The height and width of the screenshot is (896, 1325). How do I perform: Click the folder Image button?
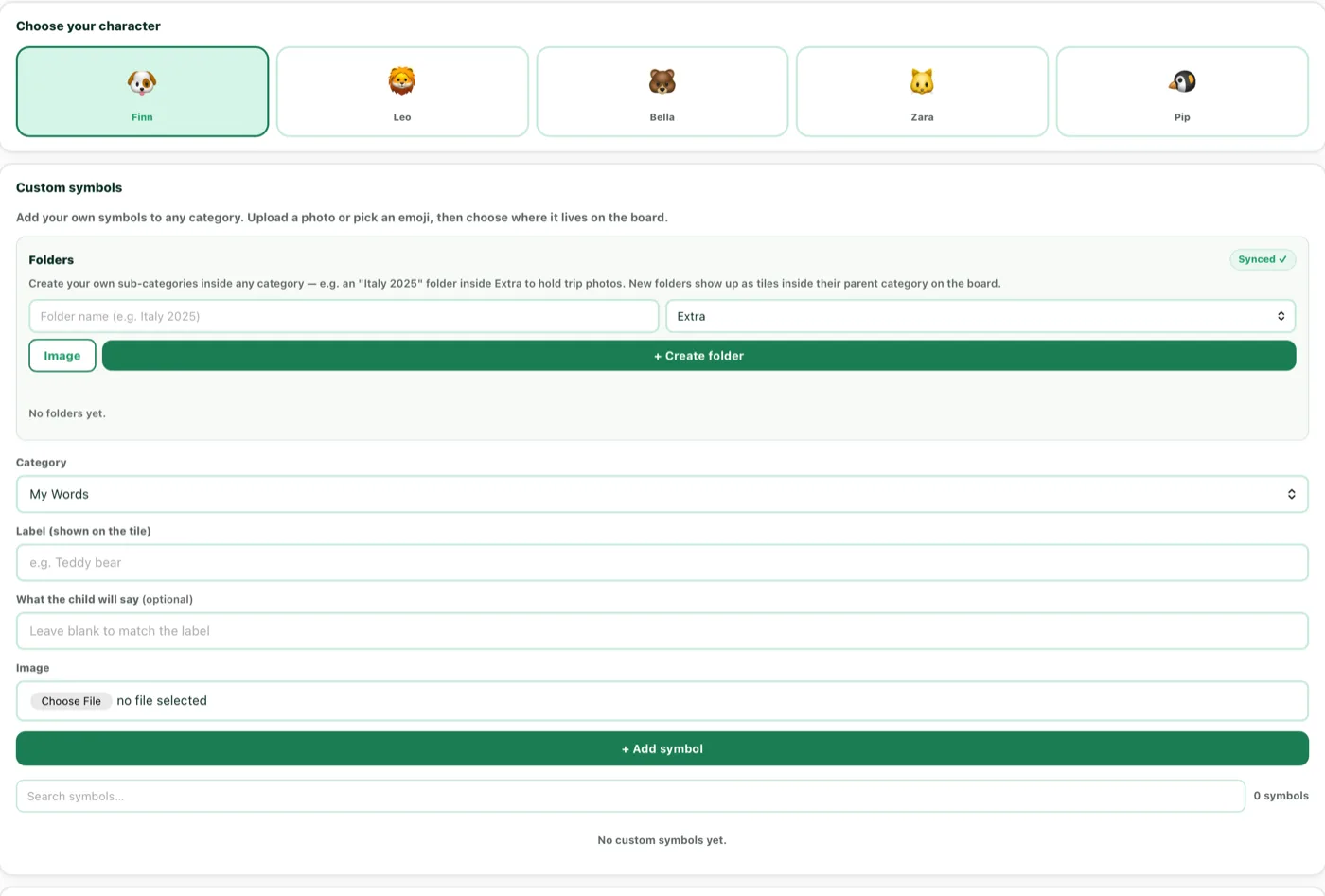coord(62,356)
